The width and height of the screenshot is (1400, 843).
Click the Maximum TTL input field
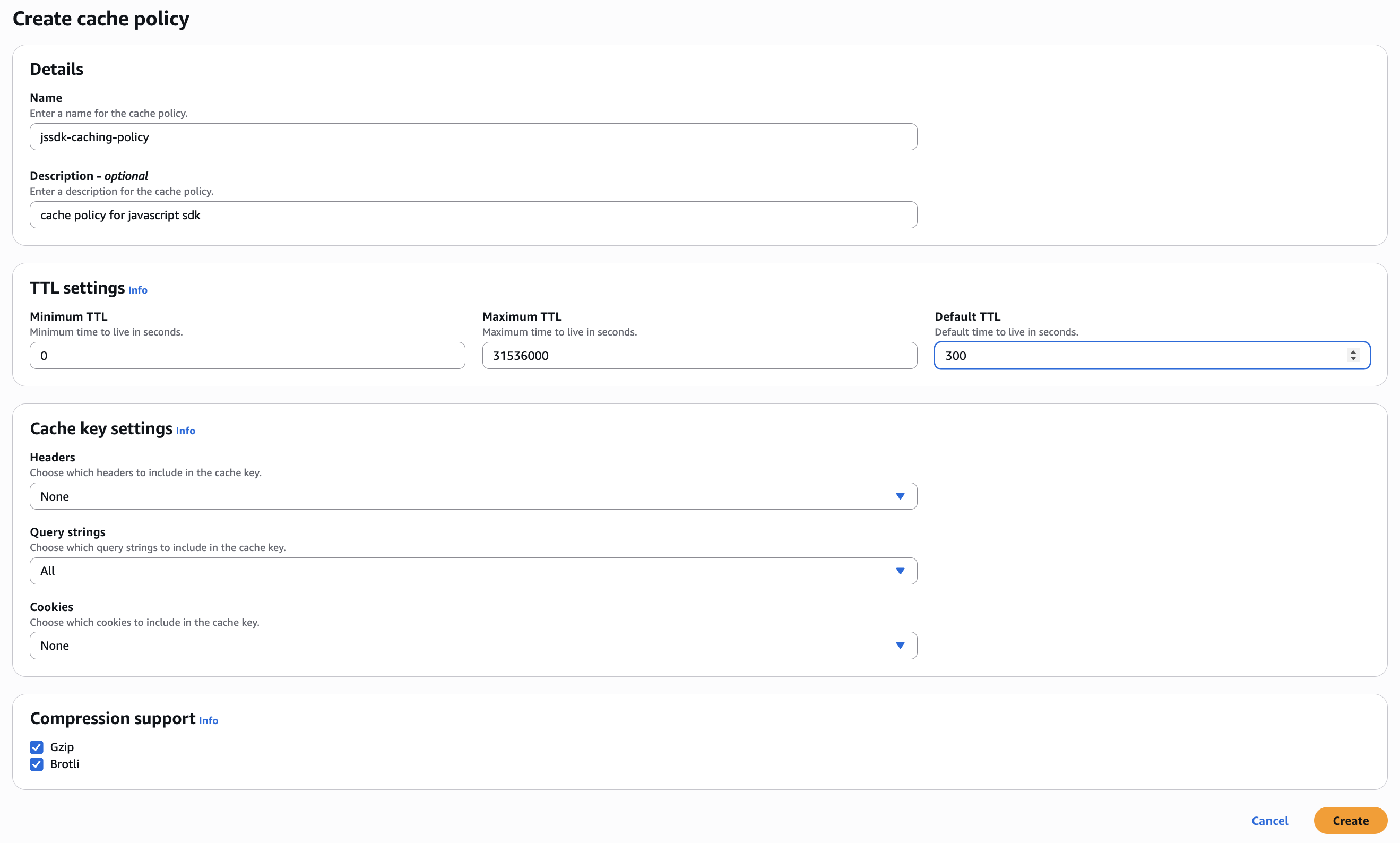click(x=699, y=356)
